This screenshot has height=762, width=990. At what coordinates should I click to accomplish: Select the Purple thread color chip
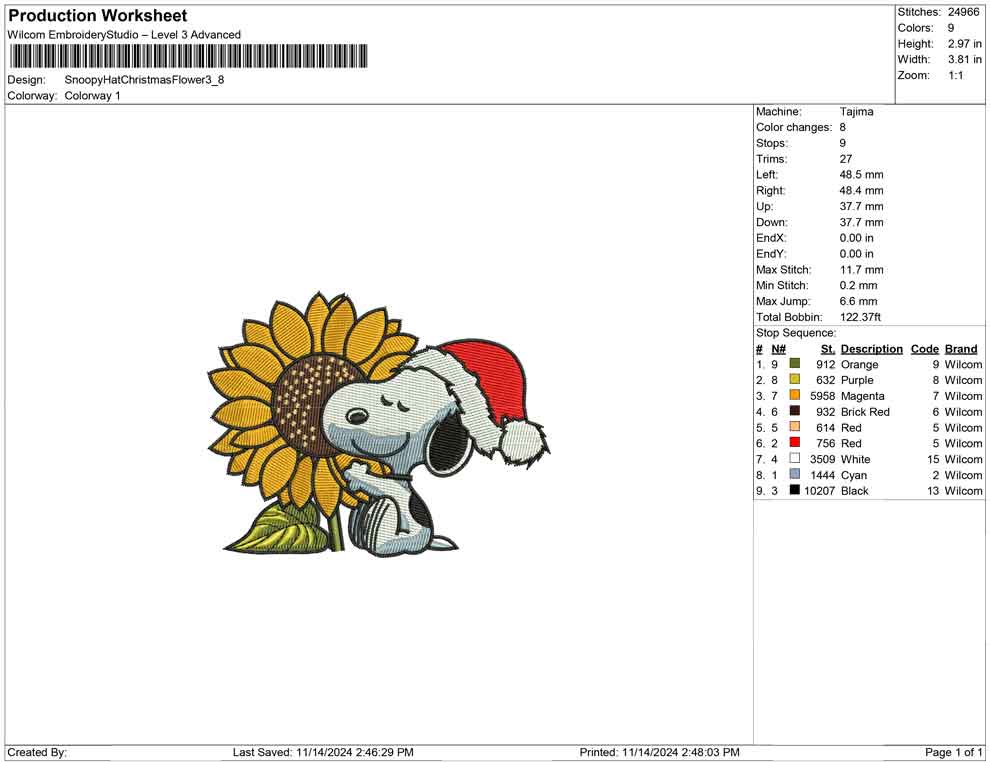(793, 380)
